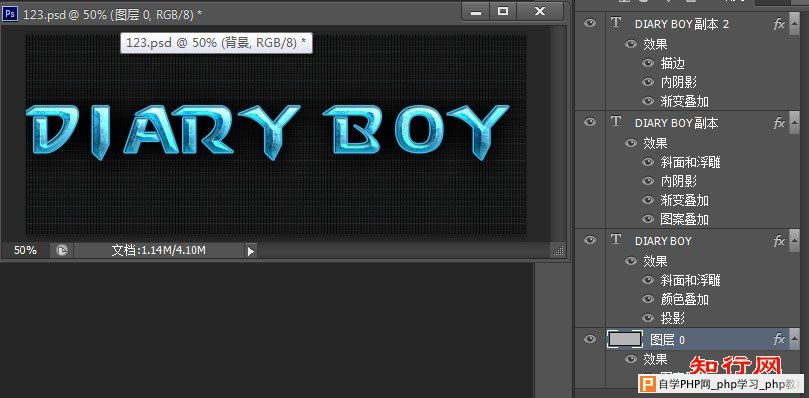Toggle 效果 visibility under DIARY BOY 副本 2

pyautogui.click(x=630, y=44)
